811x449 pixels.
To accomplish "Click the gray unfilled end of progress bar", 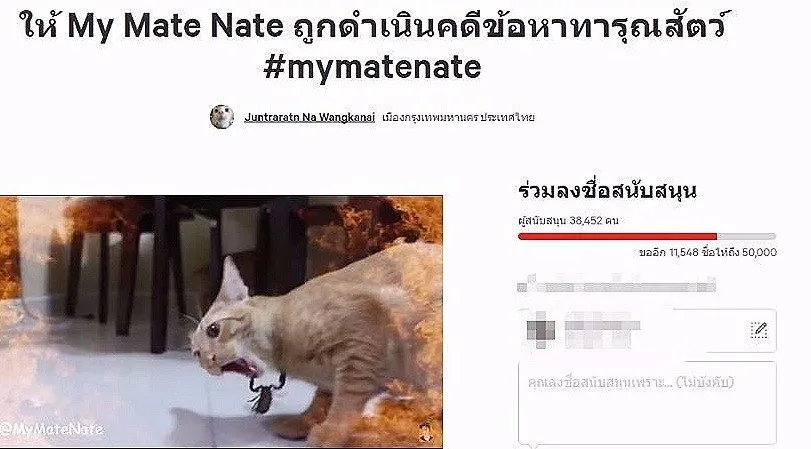I will [x=746, y=236].
